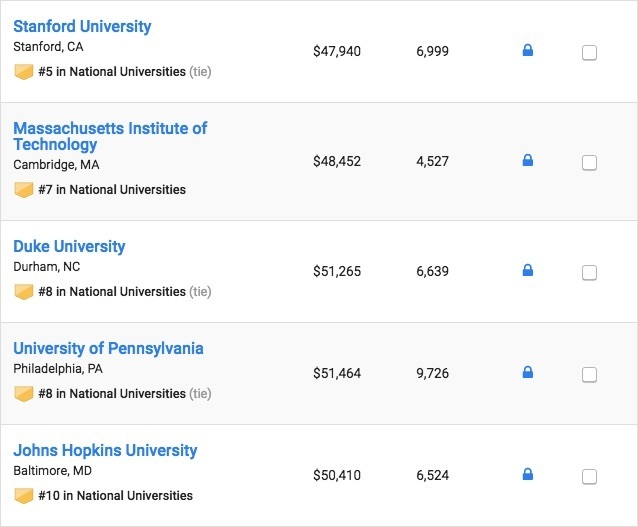Click lock icon in University of Pennsylvania row
The height and width of the screenshot is (527, 638).
528,372
